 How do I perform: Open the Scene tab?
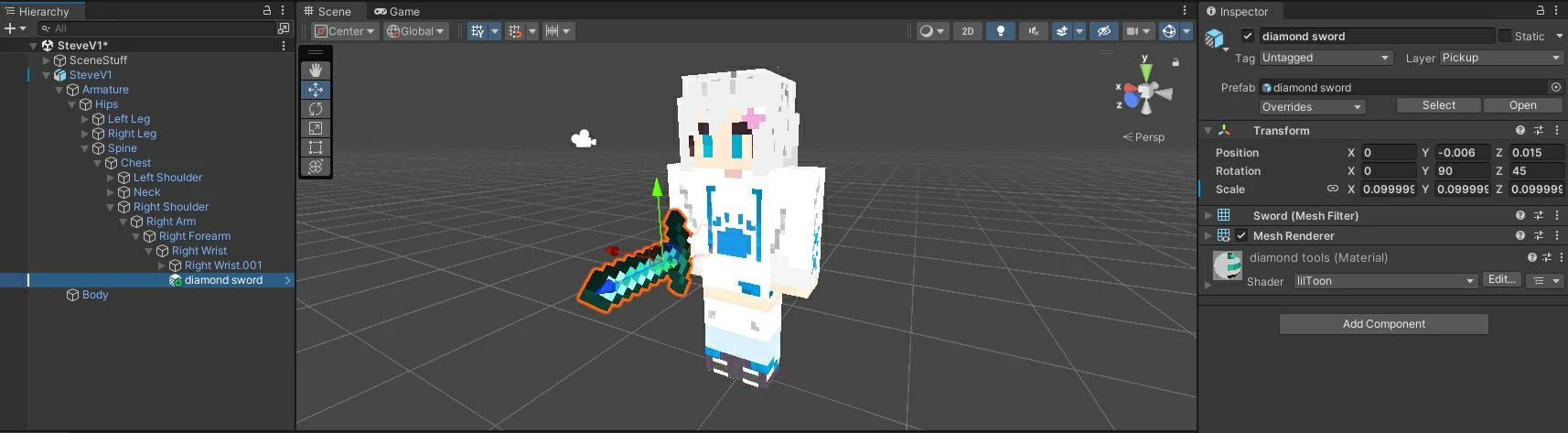[328, 11]
